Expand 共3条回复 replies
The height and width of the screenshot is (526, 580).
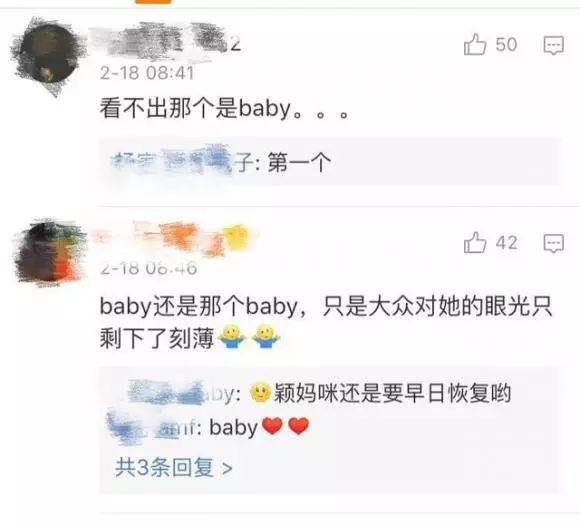(174, 468)
